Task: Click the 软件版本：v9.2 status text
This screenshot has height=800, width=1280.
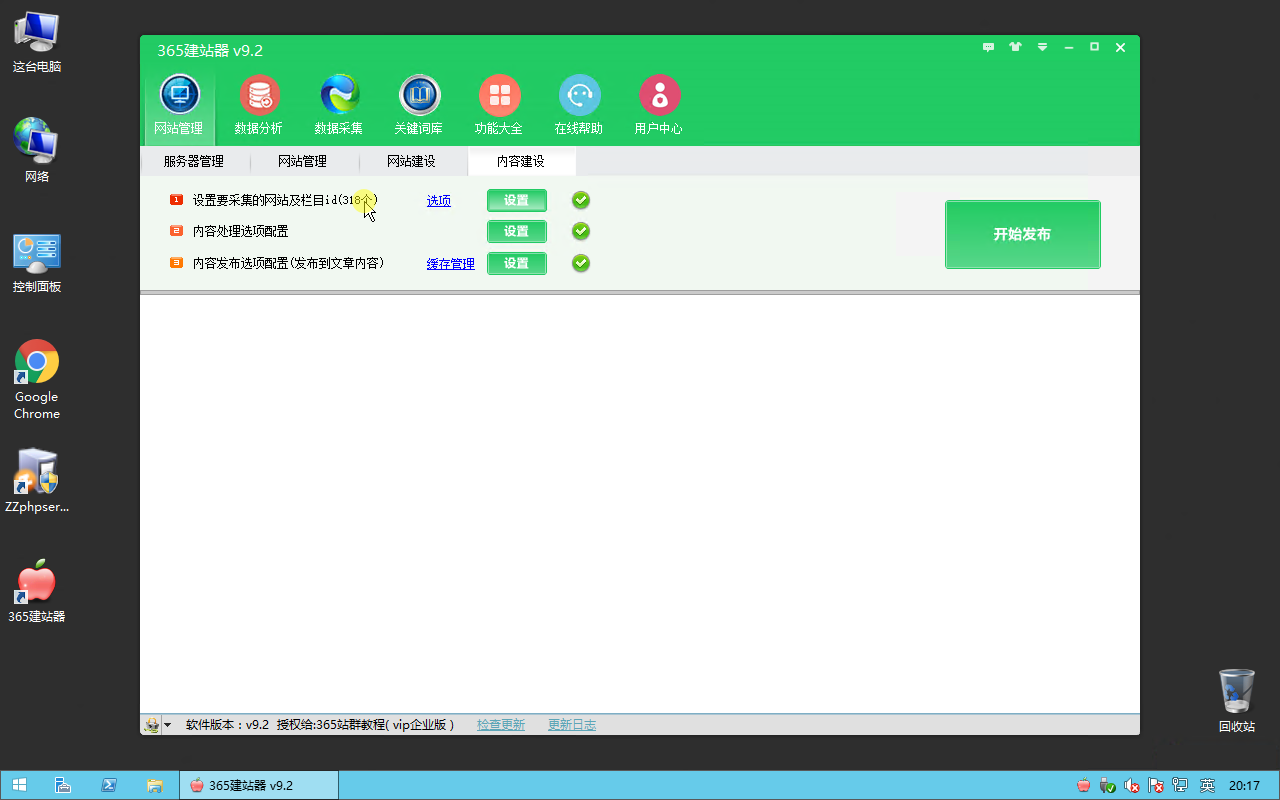Action: click(228, 725)
